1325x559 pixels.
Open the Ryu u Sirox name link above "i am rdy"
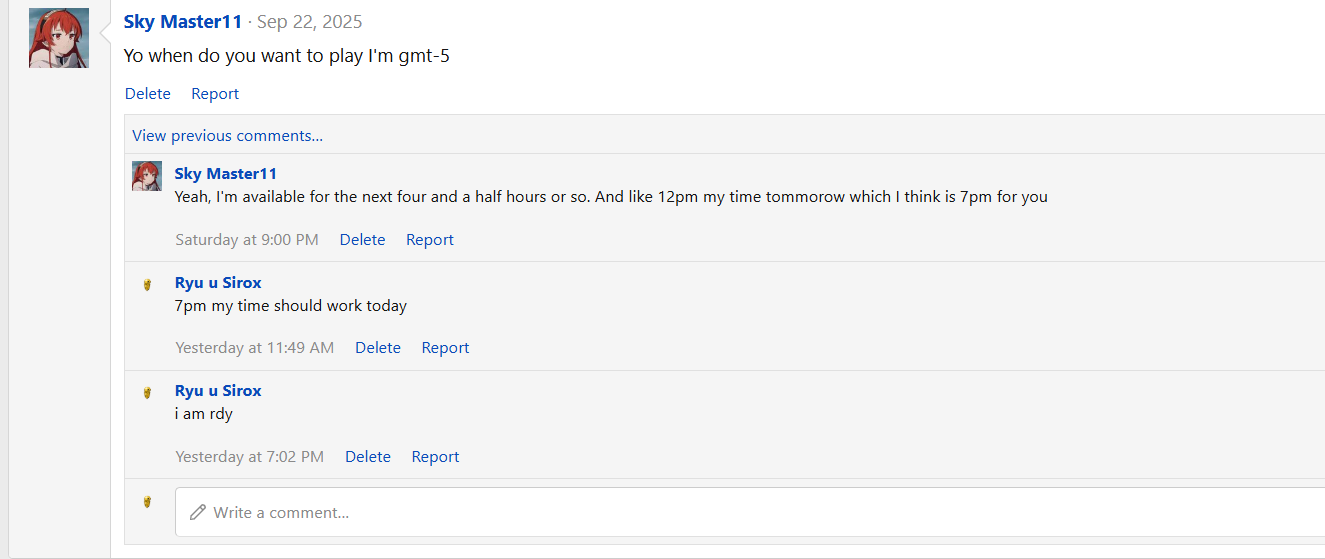(218, 391)
